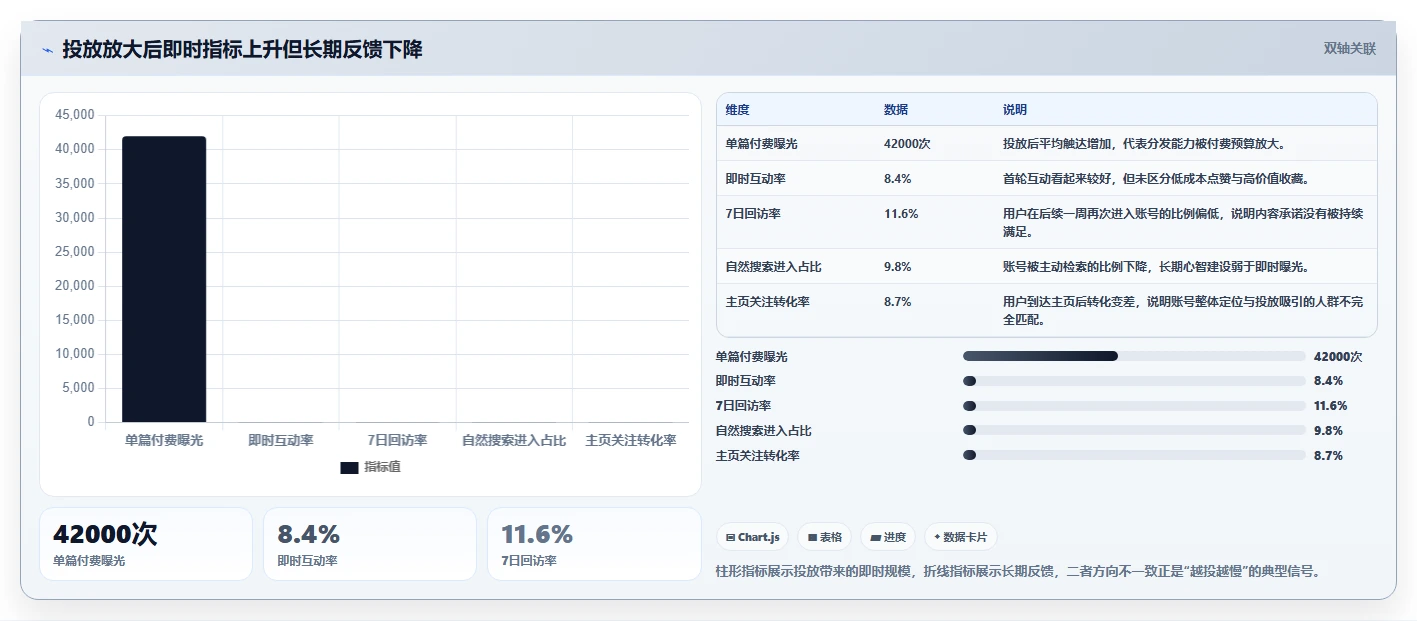Click the 自然搜索进入占比 table row label

(x=774, y=267)
